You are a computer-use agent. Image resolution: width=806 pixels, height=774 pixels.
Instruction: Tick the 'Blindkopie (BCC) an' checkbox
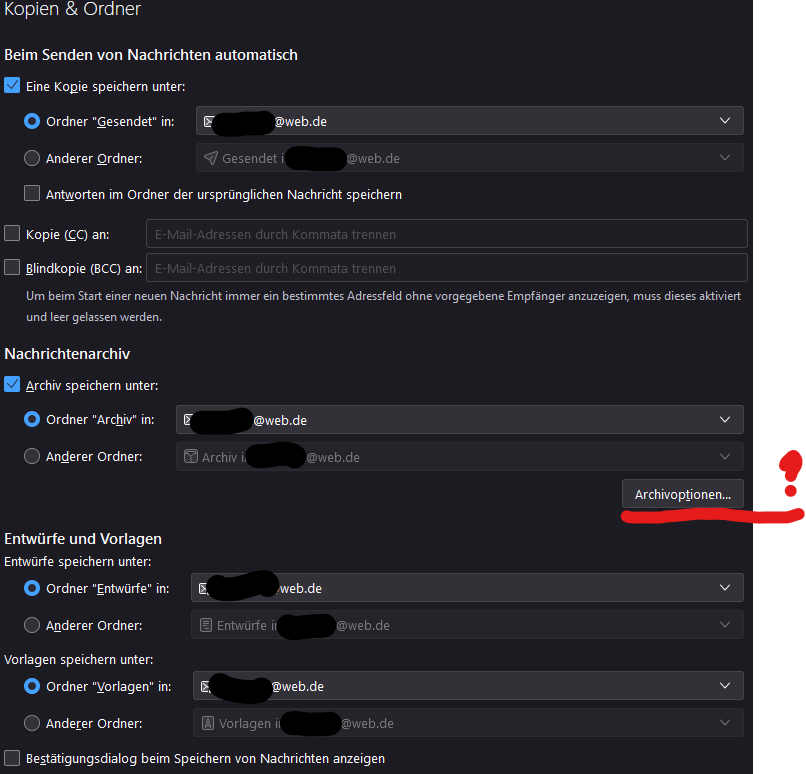point(12,267)
